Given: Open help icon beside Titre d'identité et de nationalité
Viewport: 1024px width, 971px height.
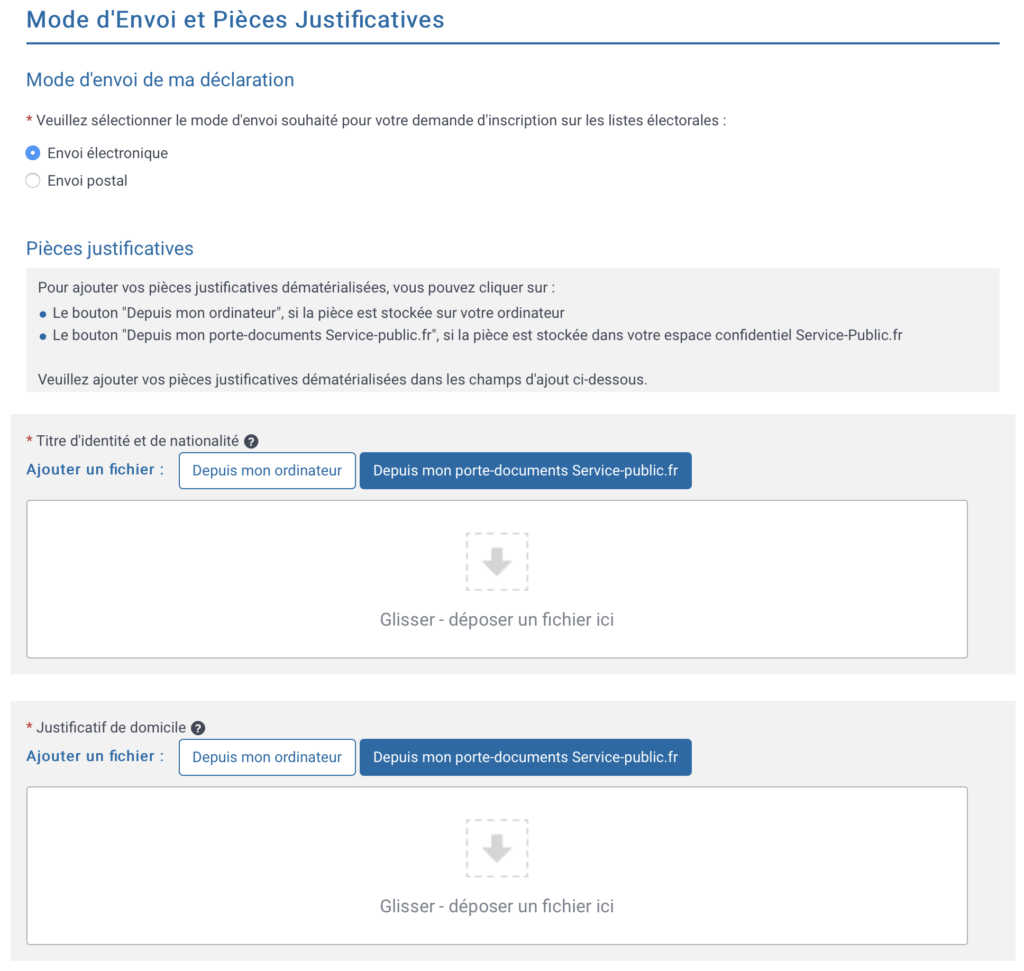Looking at the screenshot, I should tap(251, 441).
